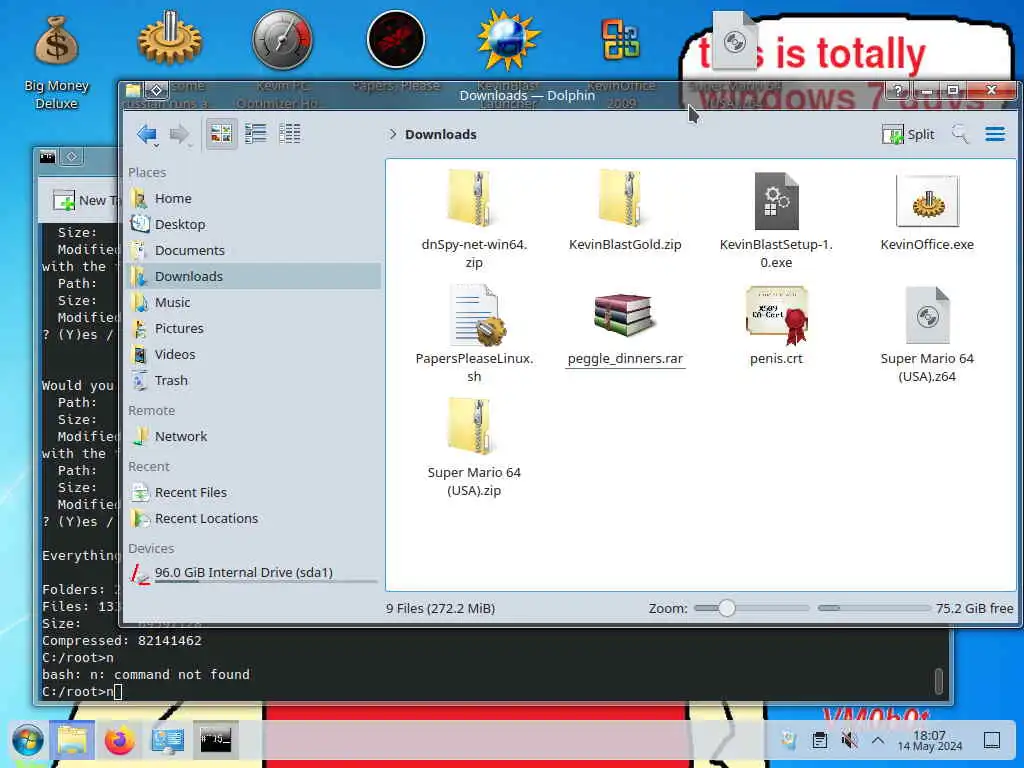This screenshot has height=768, width=1024.
Task: Open the search magnifier in Dolphin
Action: 960,134
